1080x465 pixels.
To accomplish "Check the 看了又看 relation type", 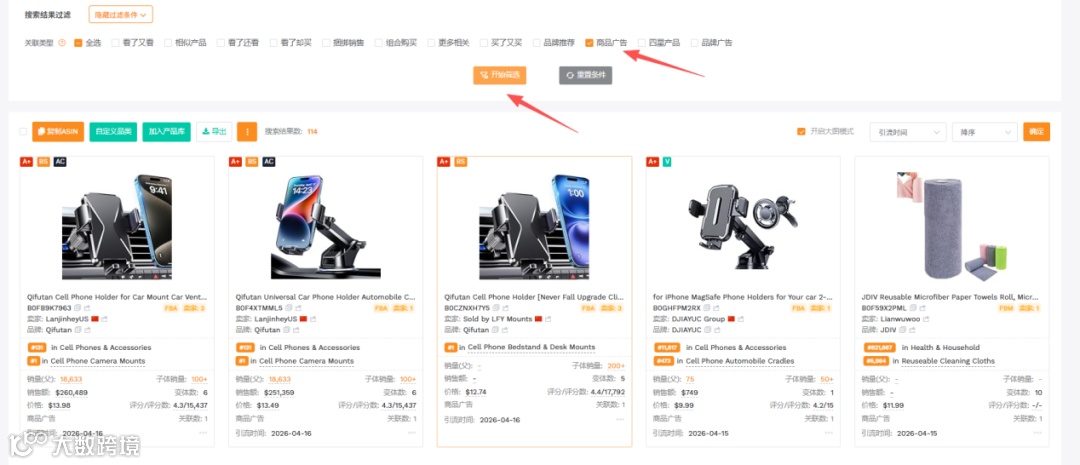I will [x=115, y=43].
